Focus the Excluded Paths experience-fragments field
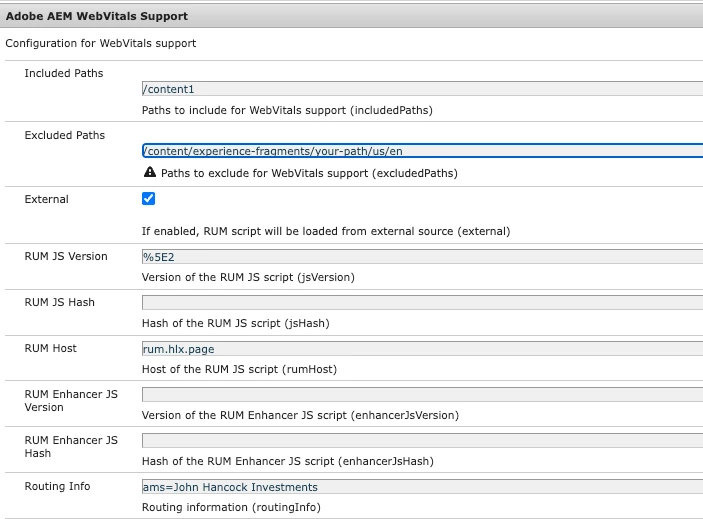This screenshot has width=703, height=519. (x=422, y=151)
